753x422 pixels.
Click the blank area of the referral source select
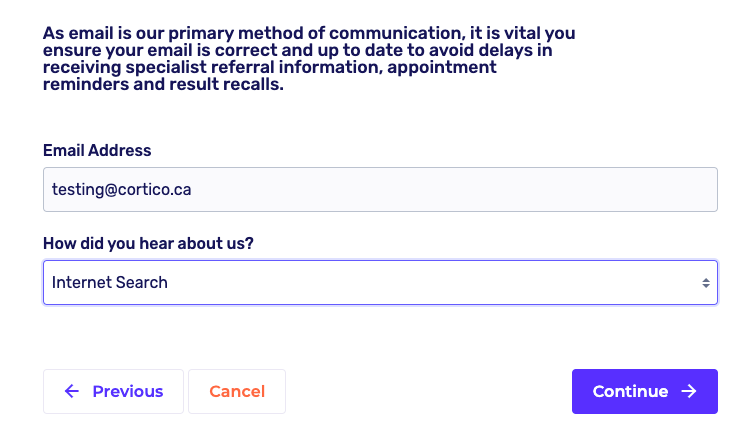[x=450, y=283]
